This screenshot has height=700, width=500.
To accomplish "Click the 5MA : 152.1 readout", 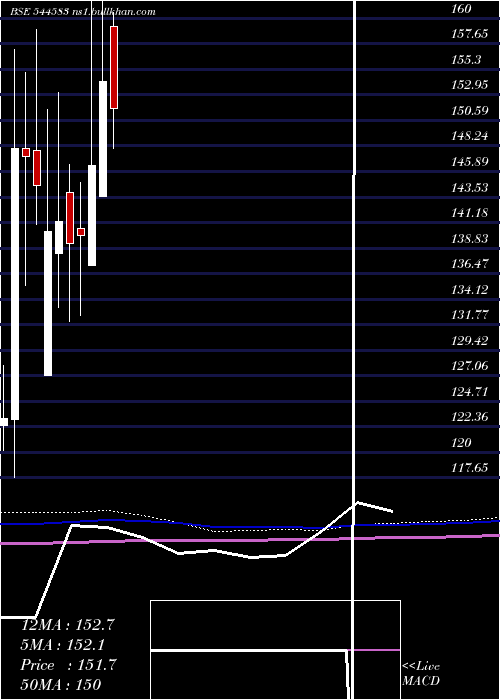I will (63, 645).
